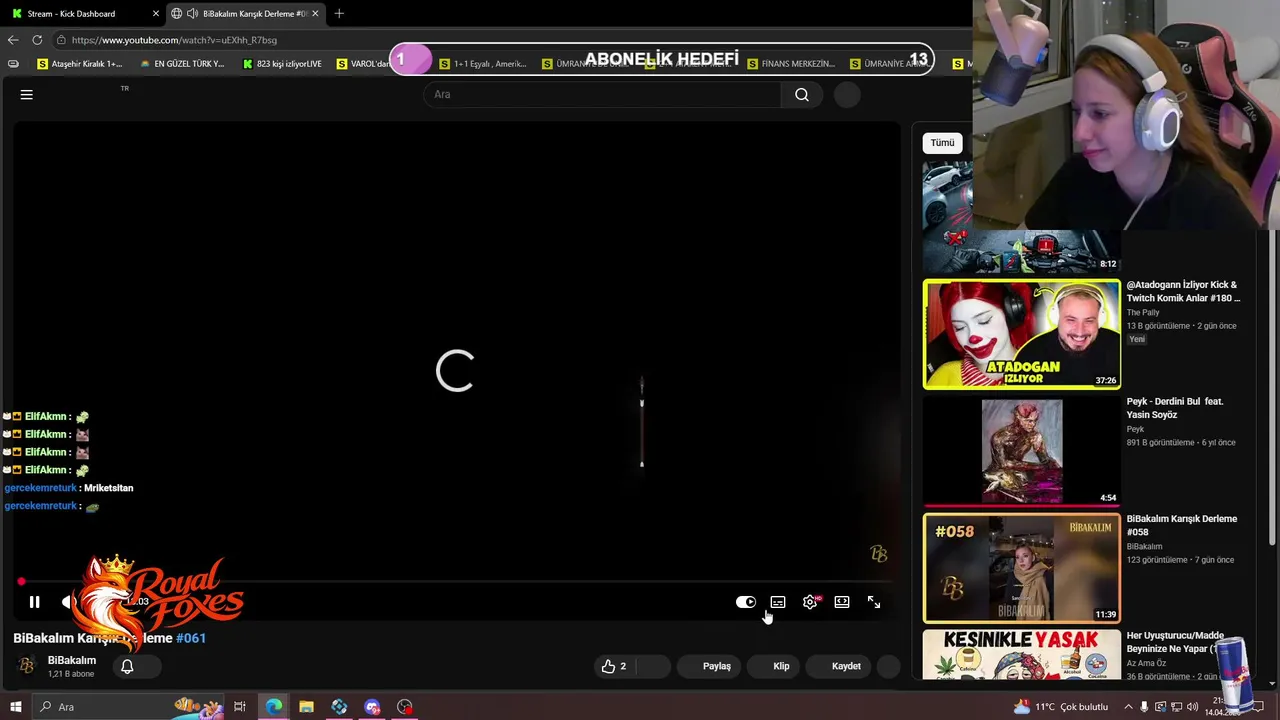Viewport: 1280px width, 720px height.
Task: Open the BiBakalım channel name link
Action: [x=72, y=660]
